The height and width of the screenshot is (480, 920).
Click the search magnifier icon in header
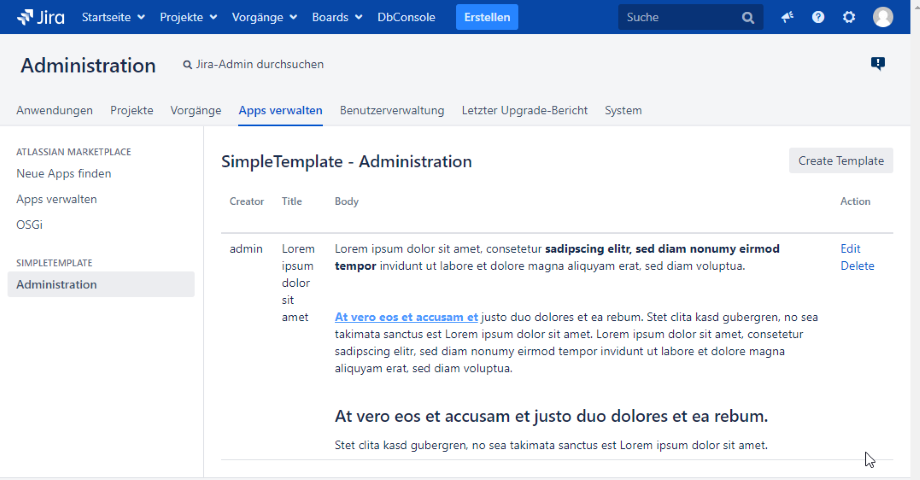pos(748,18)
